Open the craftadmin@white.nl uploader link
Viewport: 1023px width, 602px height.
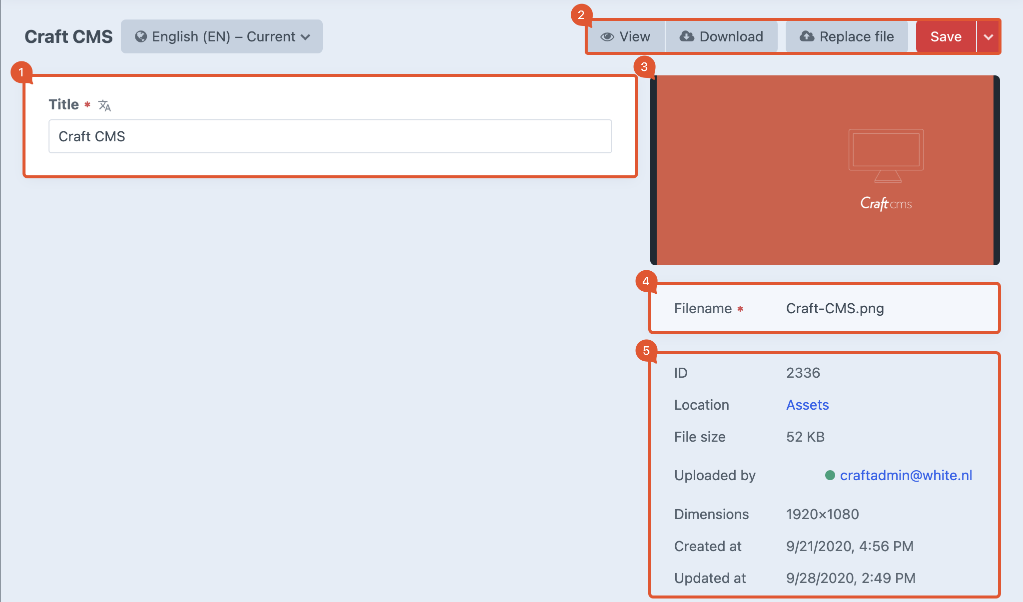tap(905, 476)
